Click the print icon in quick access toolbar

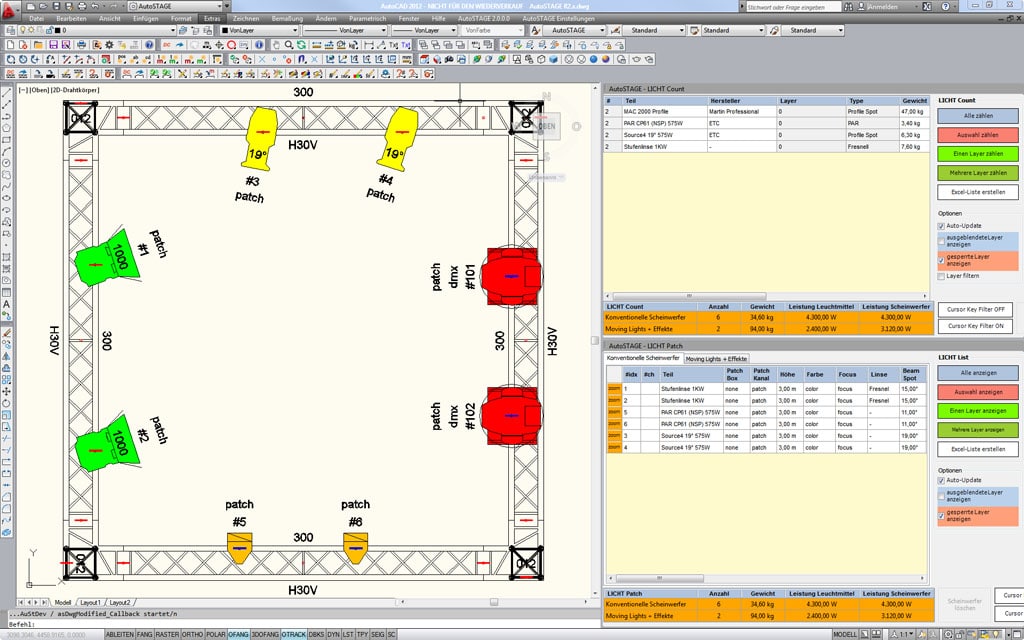(x=80, y=6)
